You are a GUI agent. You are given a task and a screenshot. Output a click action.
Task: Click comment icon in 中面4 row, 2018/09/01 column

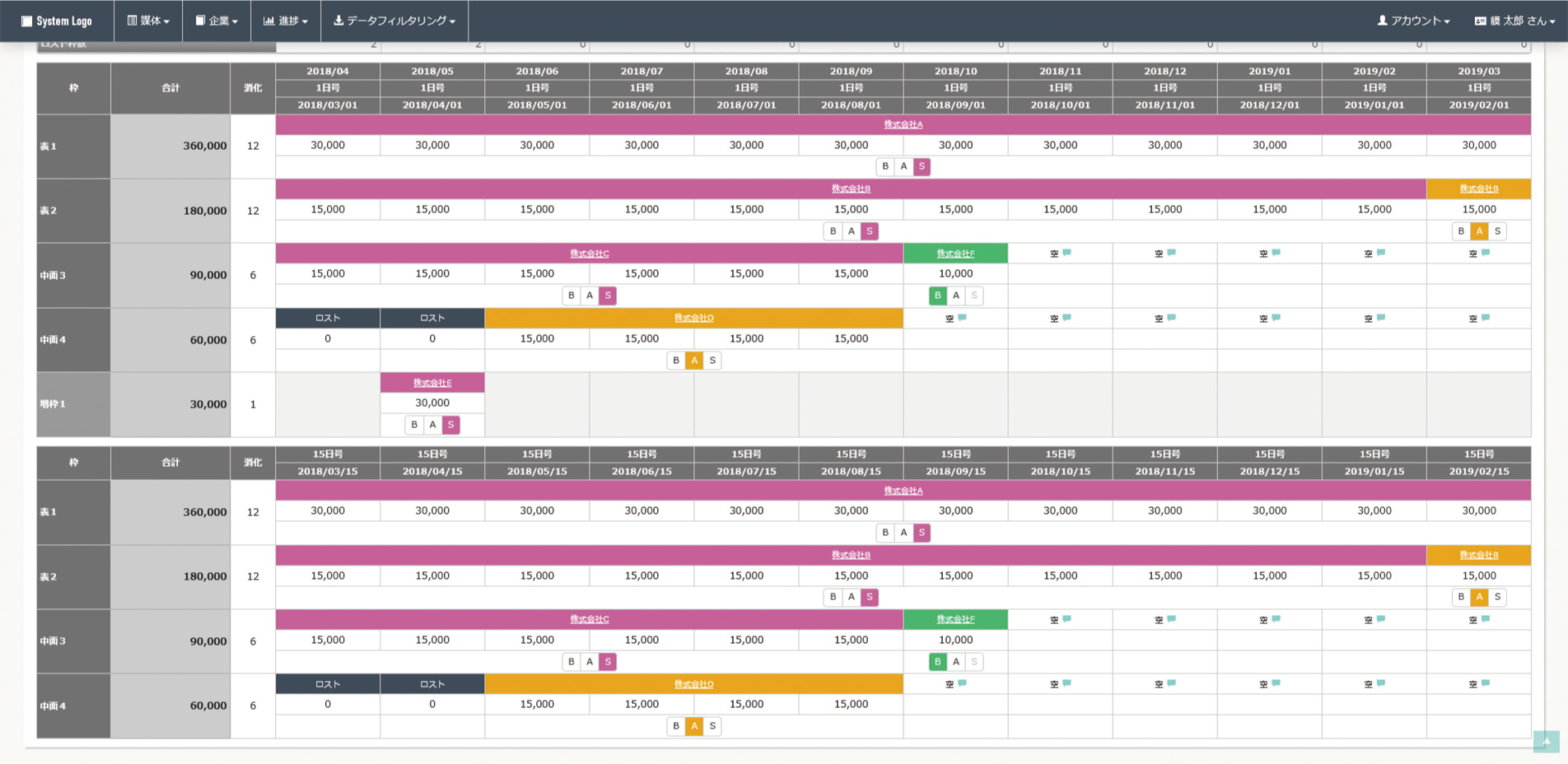coord(962,318)
